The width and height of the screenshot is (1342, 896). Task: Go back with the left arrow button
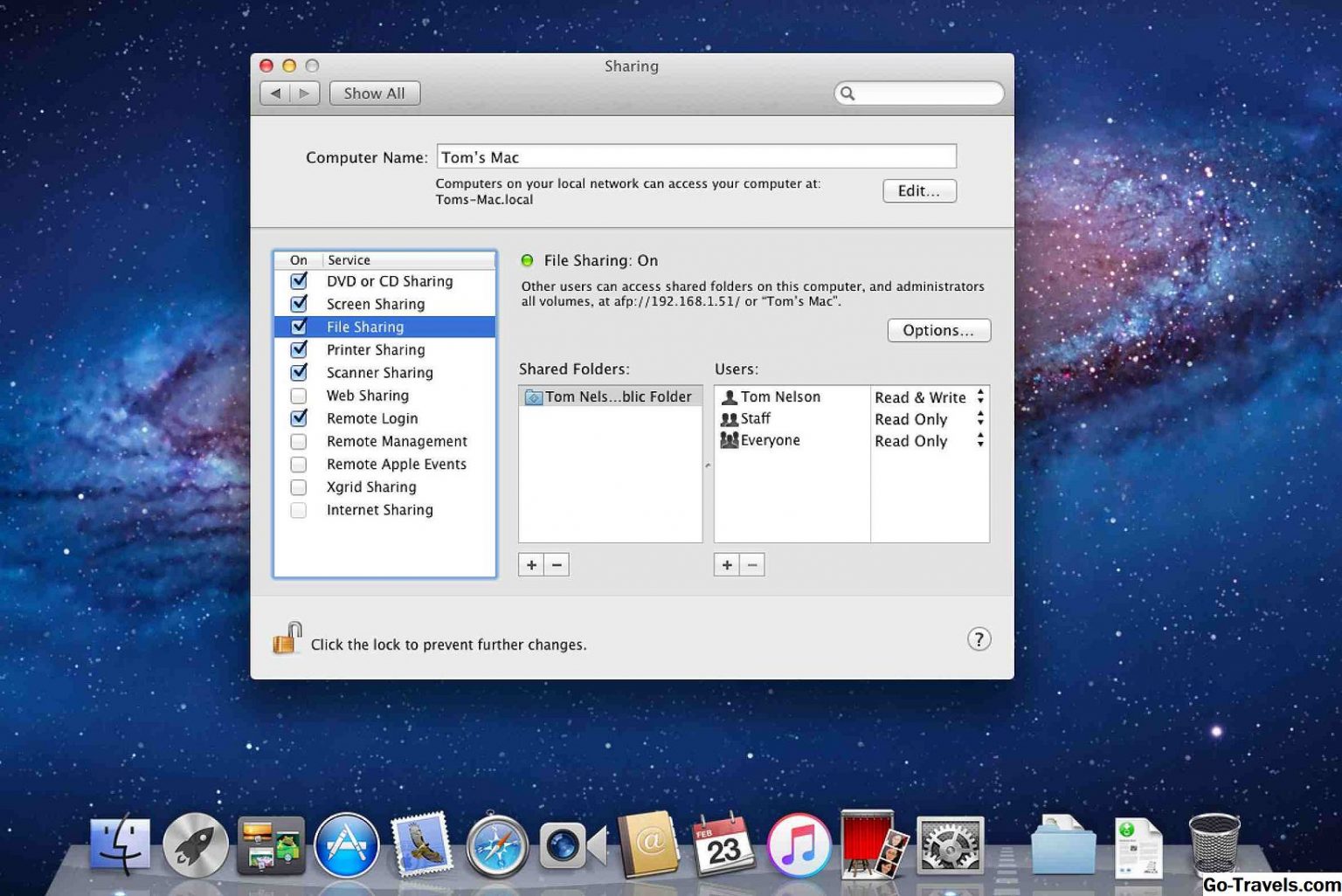click(275, 93)
